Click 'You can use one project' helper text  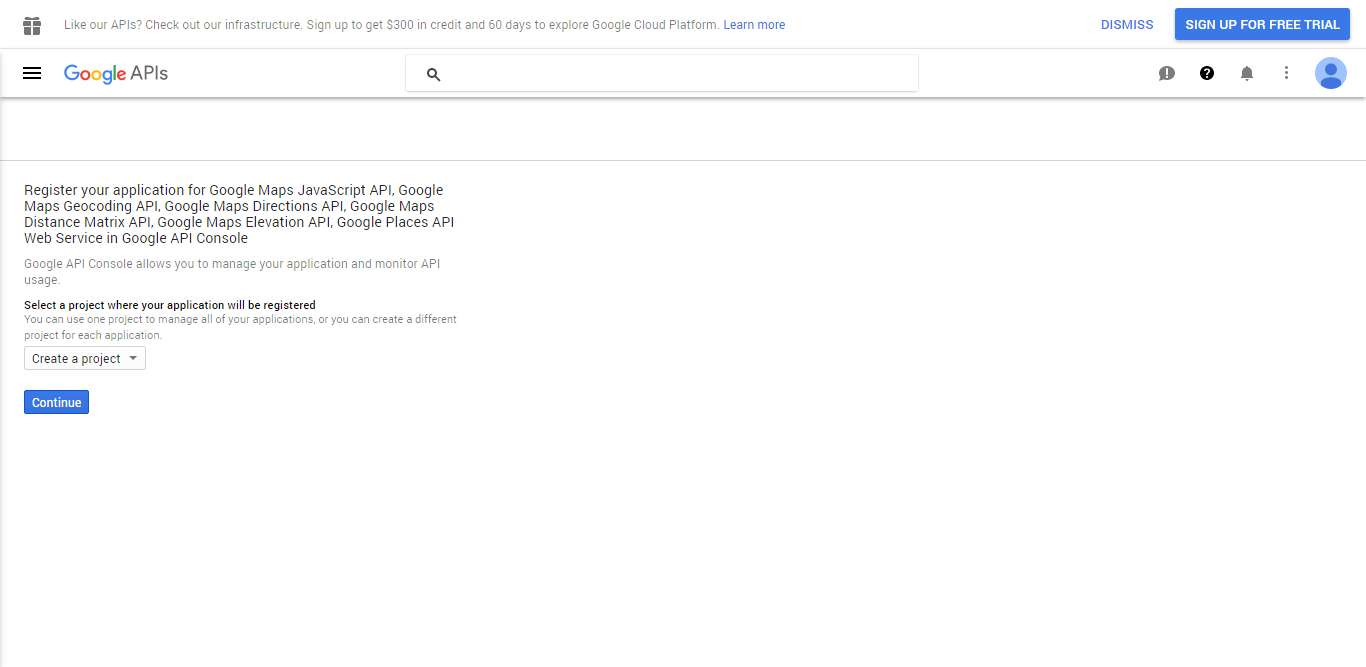240,327
